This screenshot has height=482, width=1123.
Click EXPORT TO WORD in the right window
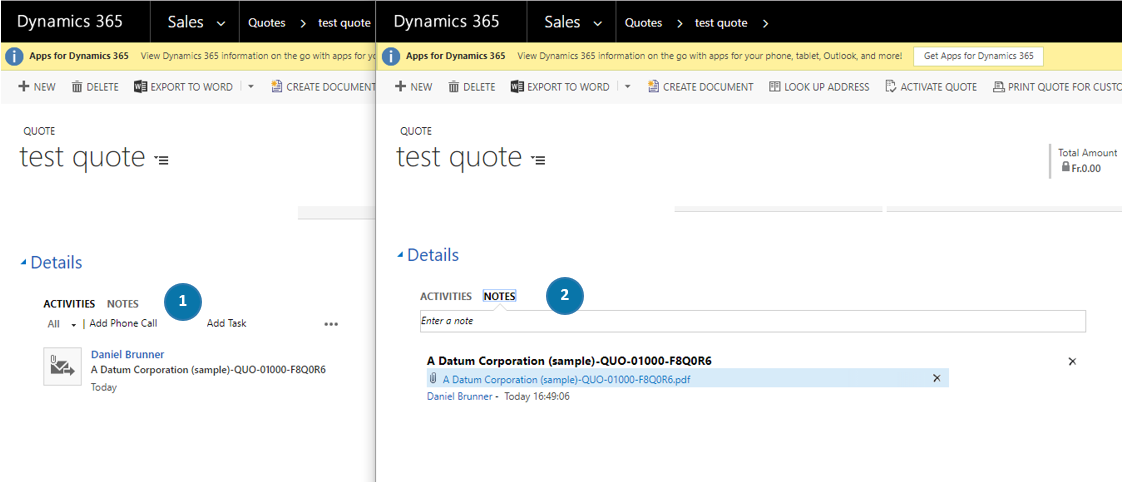tap(559, 87)
